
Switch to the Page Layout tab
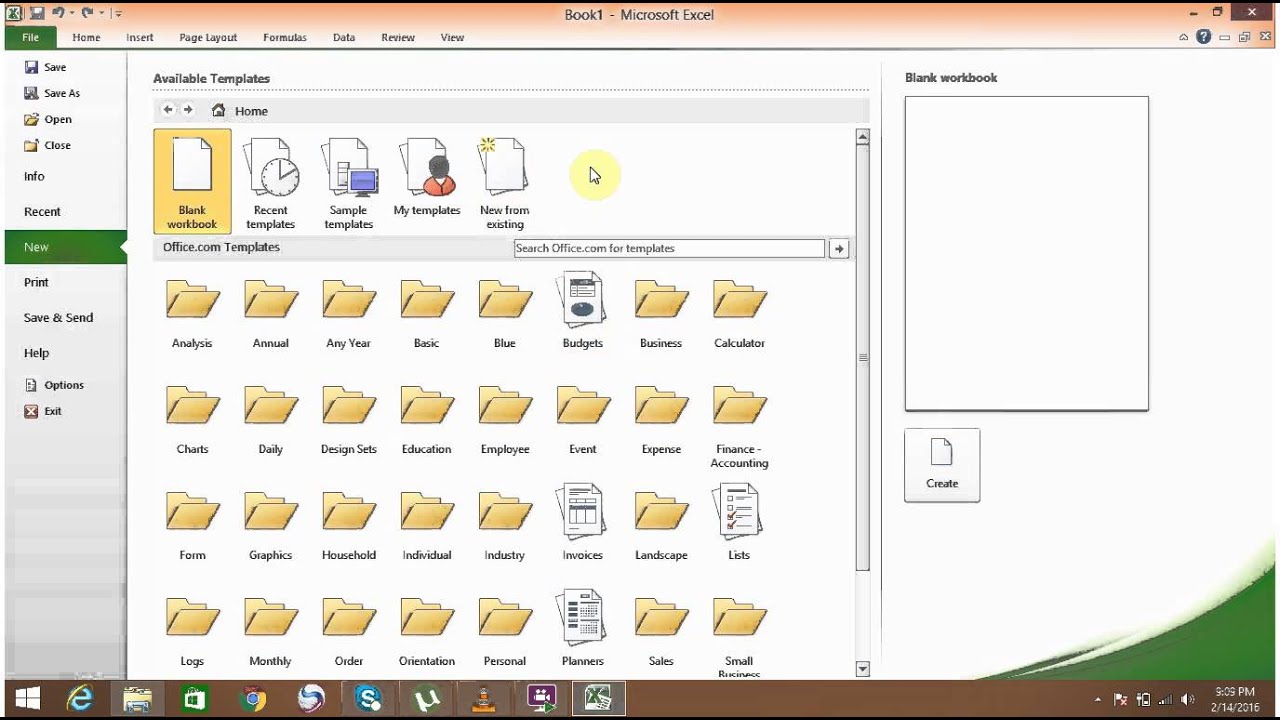click(208, 37)
